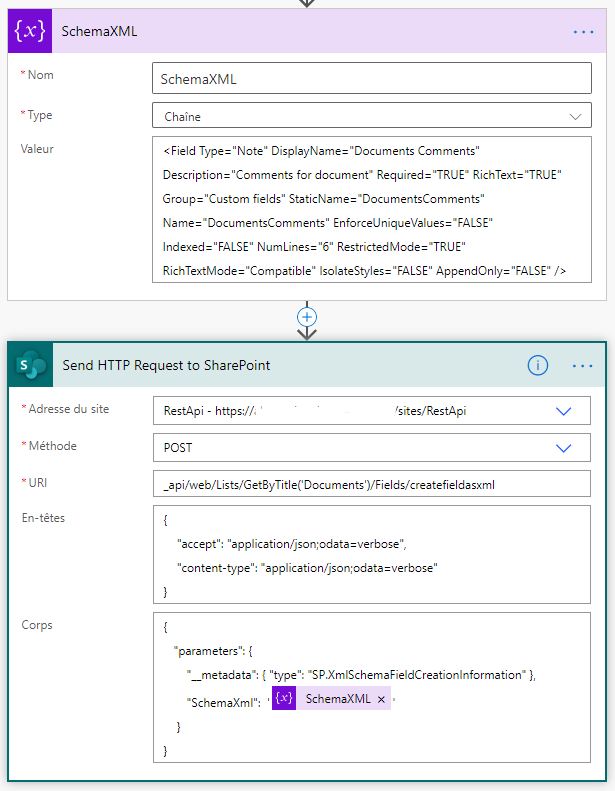Click the Corps field label

coord(37,625)
